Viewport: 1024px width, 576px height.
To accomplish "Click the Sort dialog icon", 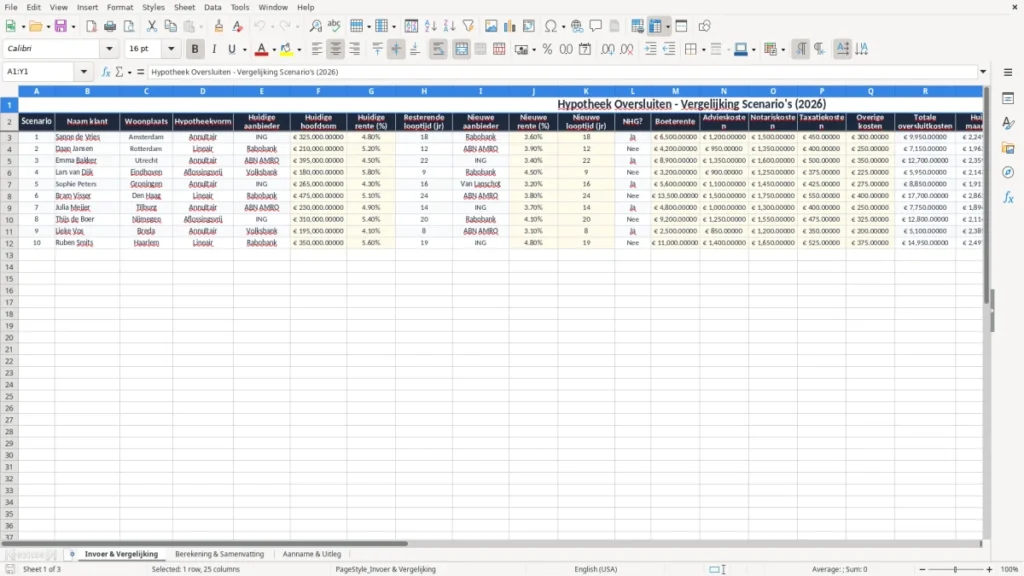I will point(411,26).
